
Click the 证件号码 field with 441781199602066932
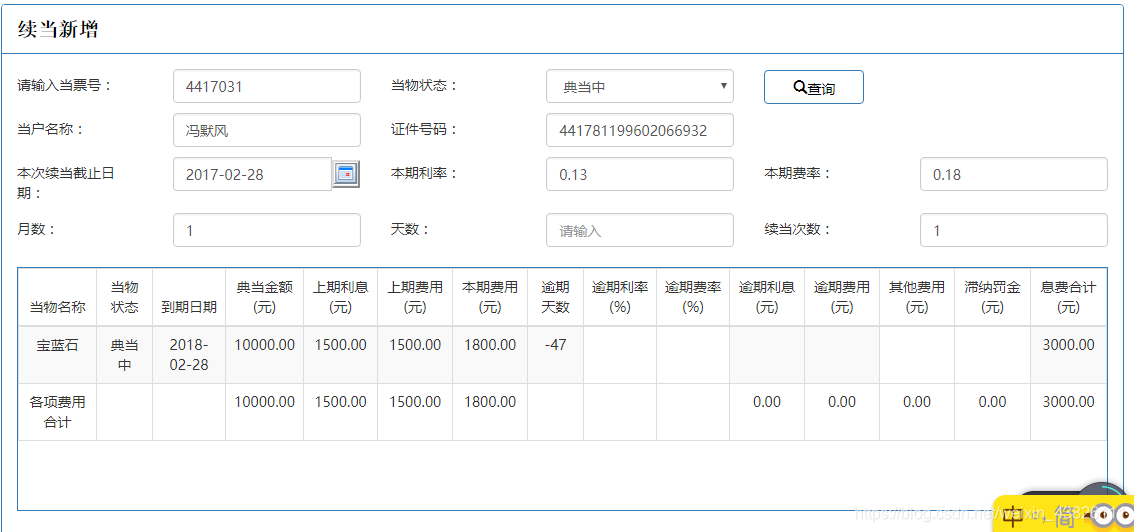pyautogui.click(x=639, y=130)
